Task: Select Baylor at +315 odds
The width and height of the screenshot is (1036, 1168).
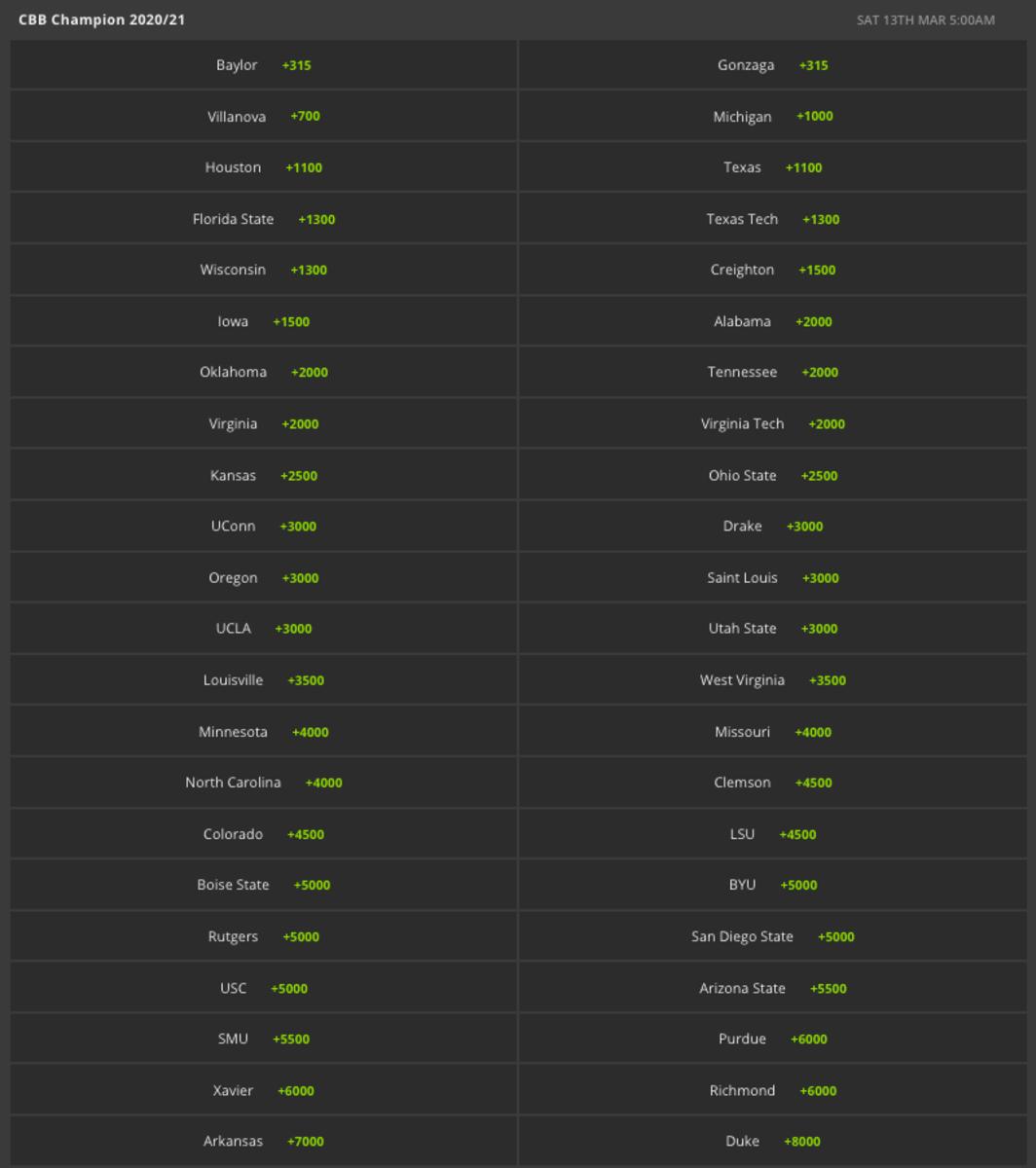Action: [x=263, y=64]
